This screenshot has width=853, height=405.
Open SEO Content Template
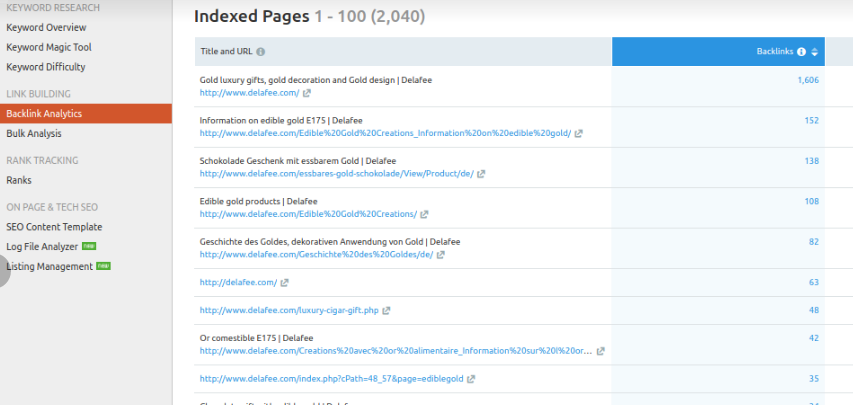coord(54,227)
